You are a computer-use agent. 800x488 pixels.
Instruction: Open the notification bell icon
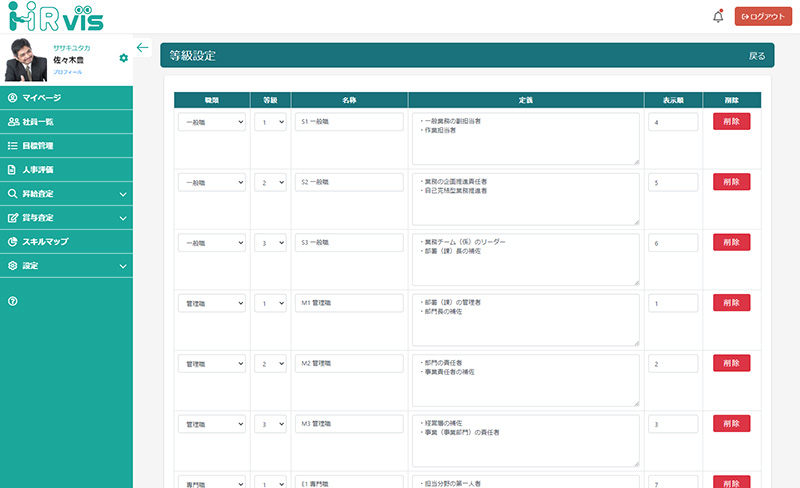point(718,16)
